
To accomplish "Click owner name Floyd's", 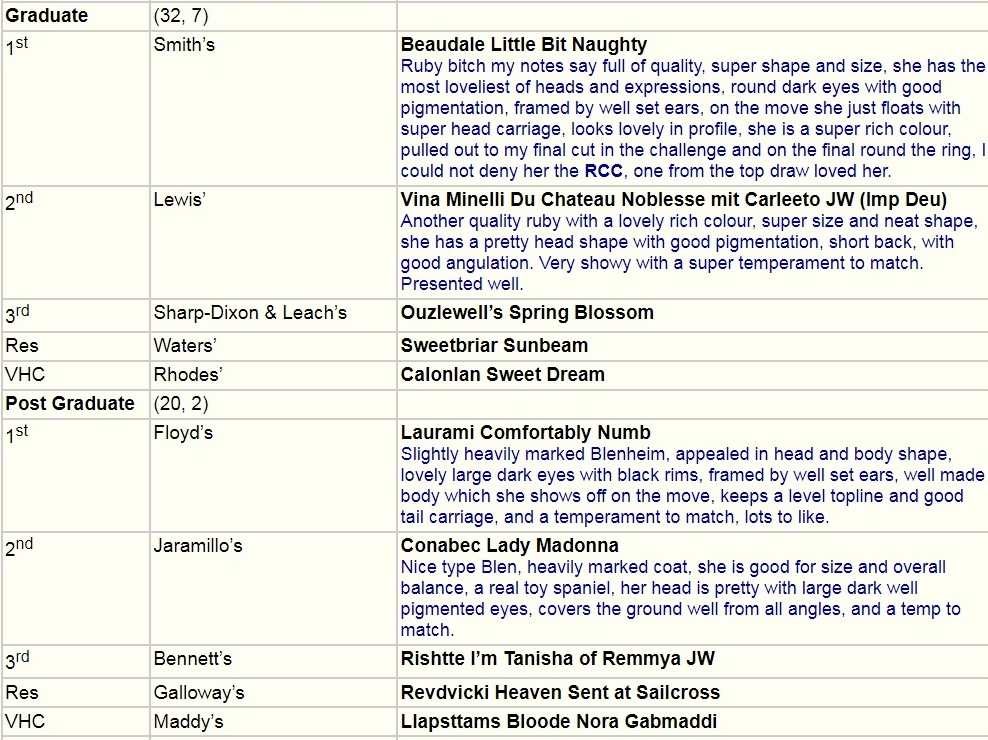I will pos(183,433).
